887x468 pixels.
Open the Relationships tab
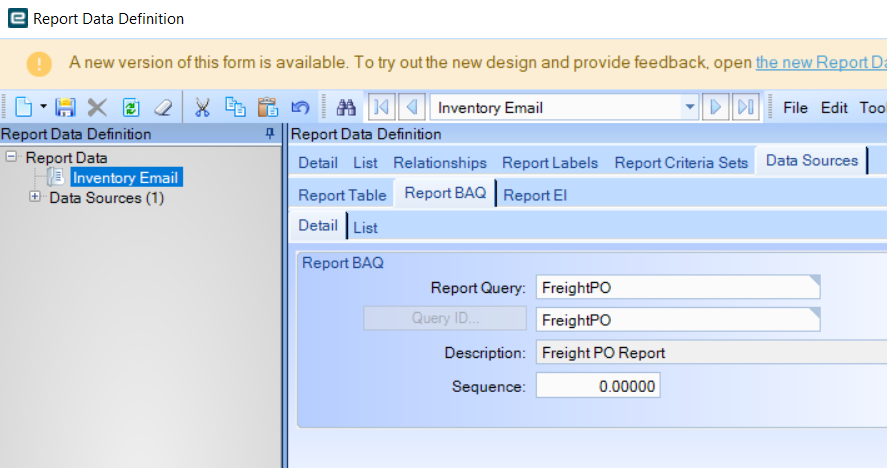click(x=440, y=163)
